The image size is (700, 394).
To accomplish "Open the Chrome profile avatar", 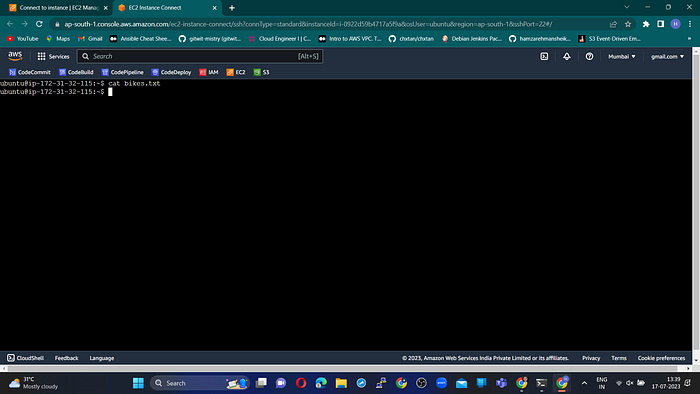I will (675, 24).
